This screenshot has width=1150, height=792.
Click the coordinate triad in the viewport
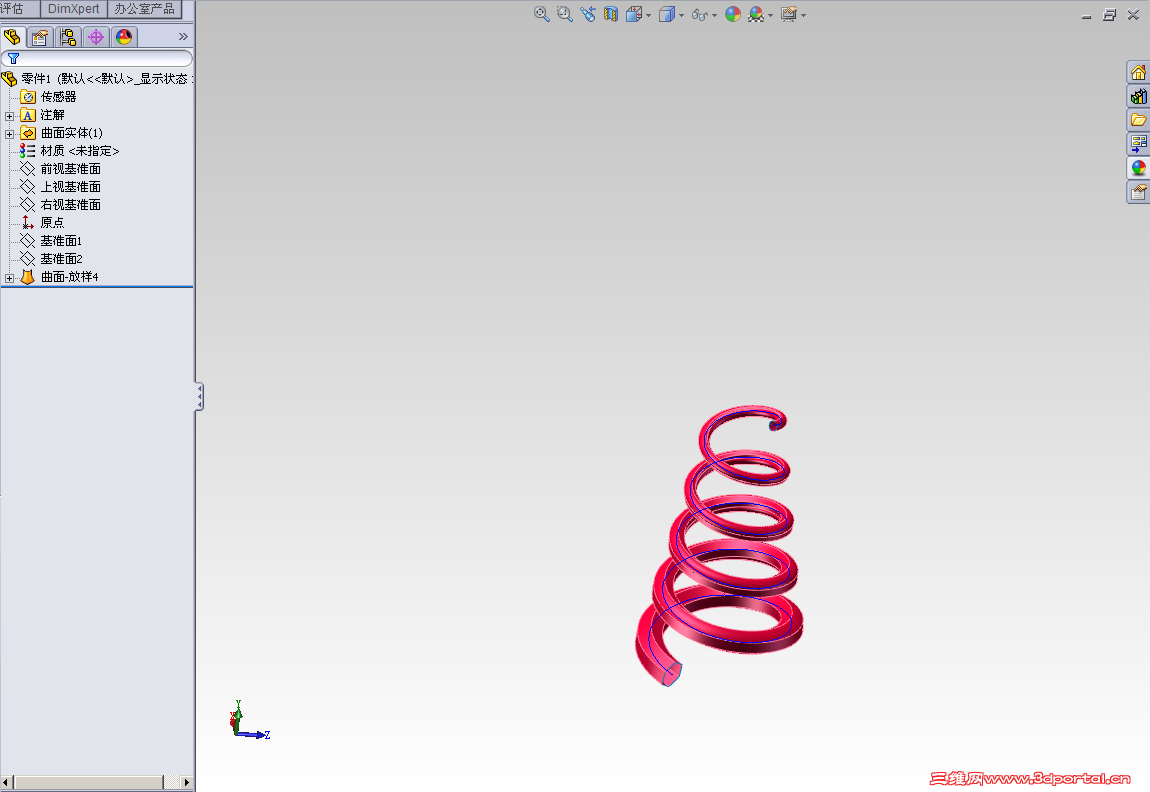pyautogui.click(x=249, y=721)
